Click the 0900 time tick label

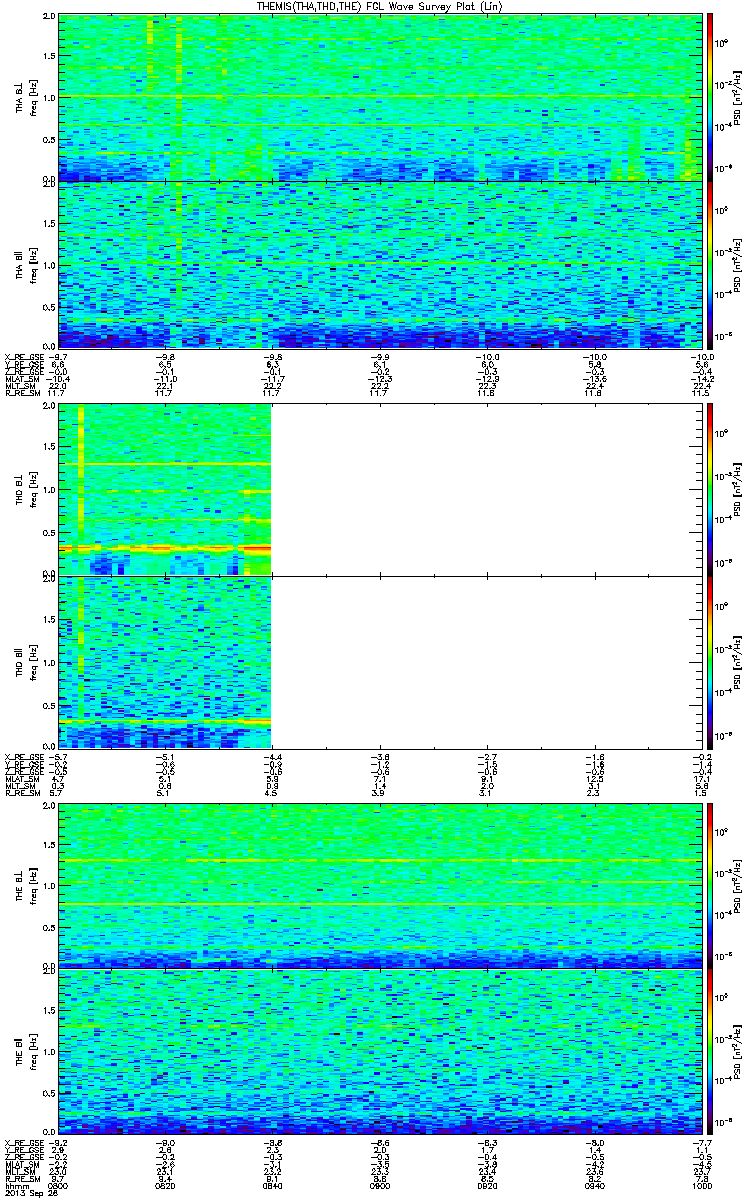[381, 1186]
